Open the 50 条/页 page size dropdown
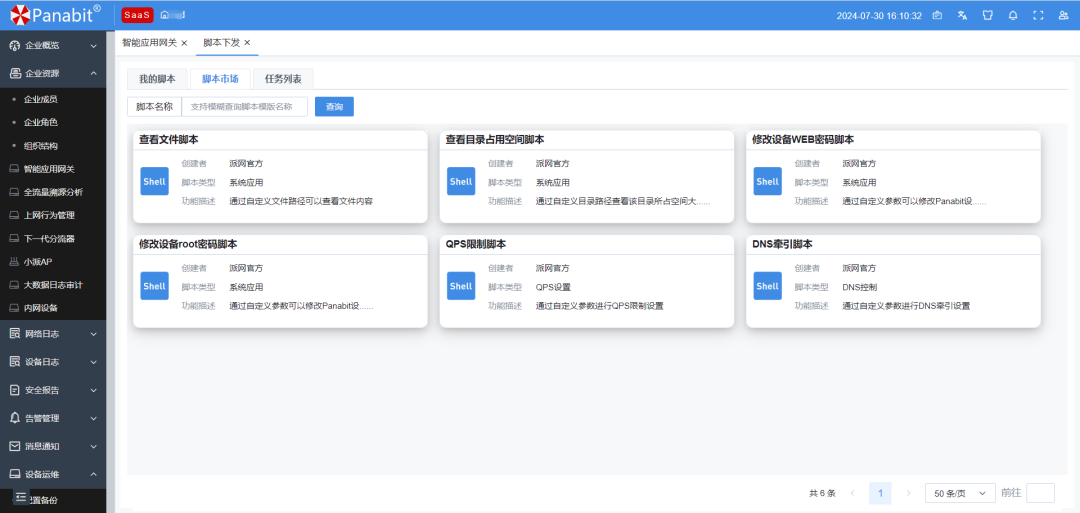 (960, 493)
